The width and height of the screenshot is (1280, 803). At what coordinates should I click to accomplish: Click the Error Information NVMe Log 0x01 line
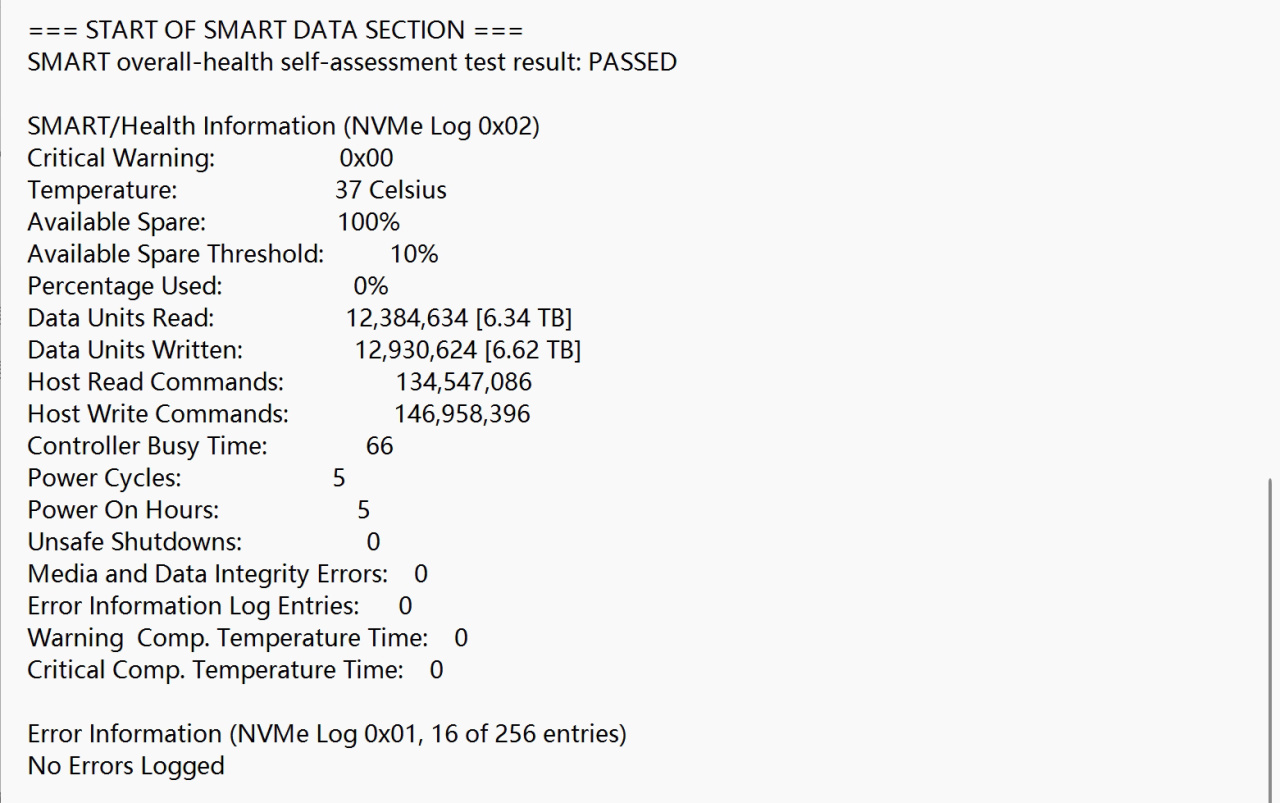click(x=326, y=734)
